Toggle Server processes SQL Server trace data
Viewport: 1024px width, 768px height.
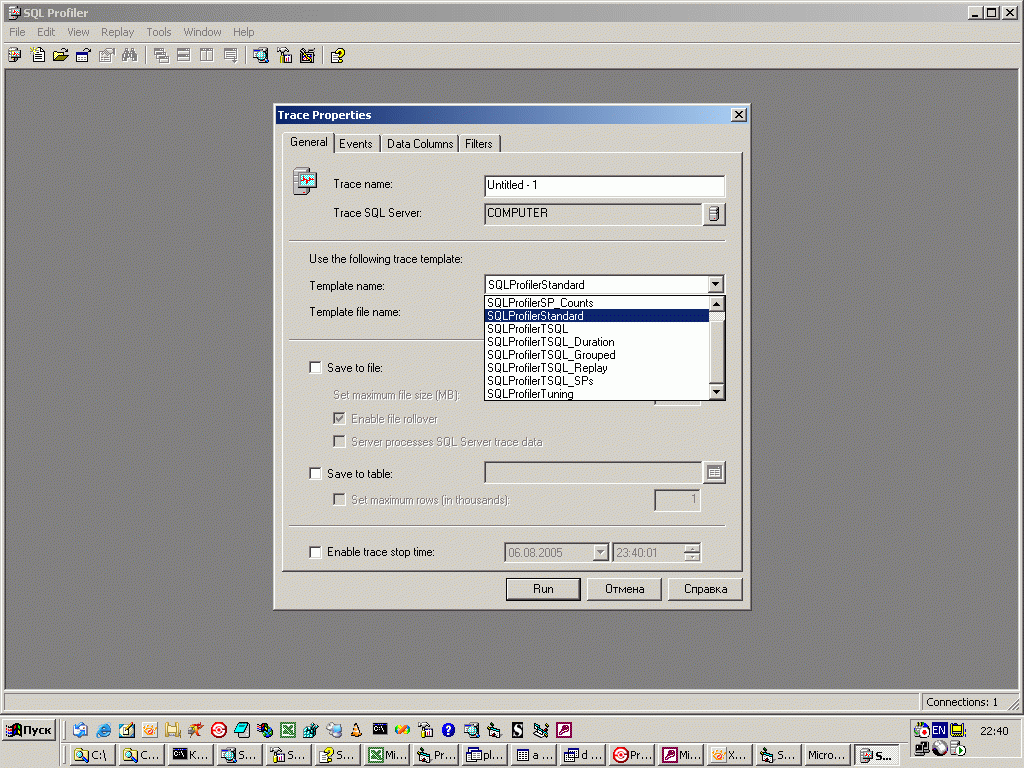pos(339,441)
